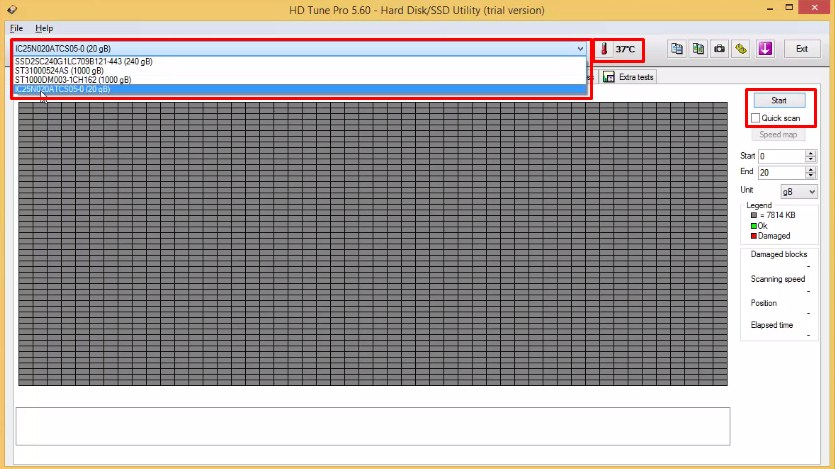Click the Exit button
The height and width of the screenshot is (469, 835).
801,48
